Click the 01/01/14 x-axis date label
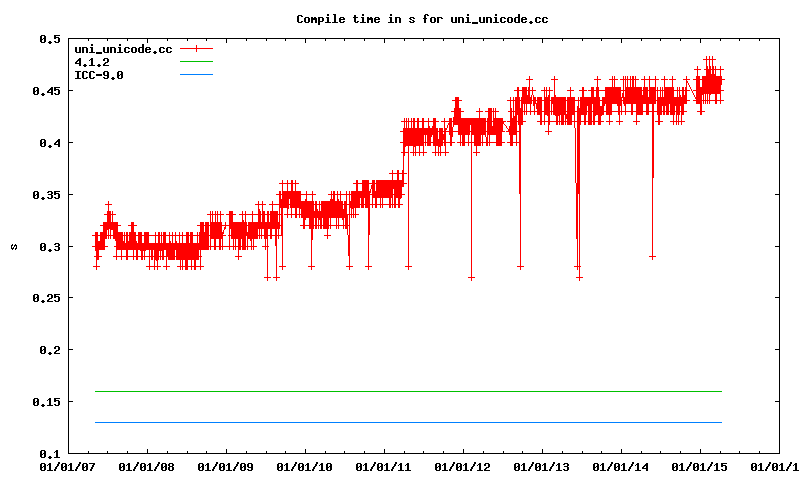The image size is (800, 480). pyautogui.click(x=621, y=467)
